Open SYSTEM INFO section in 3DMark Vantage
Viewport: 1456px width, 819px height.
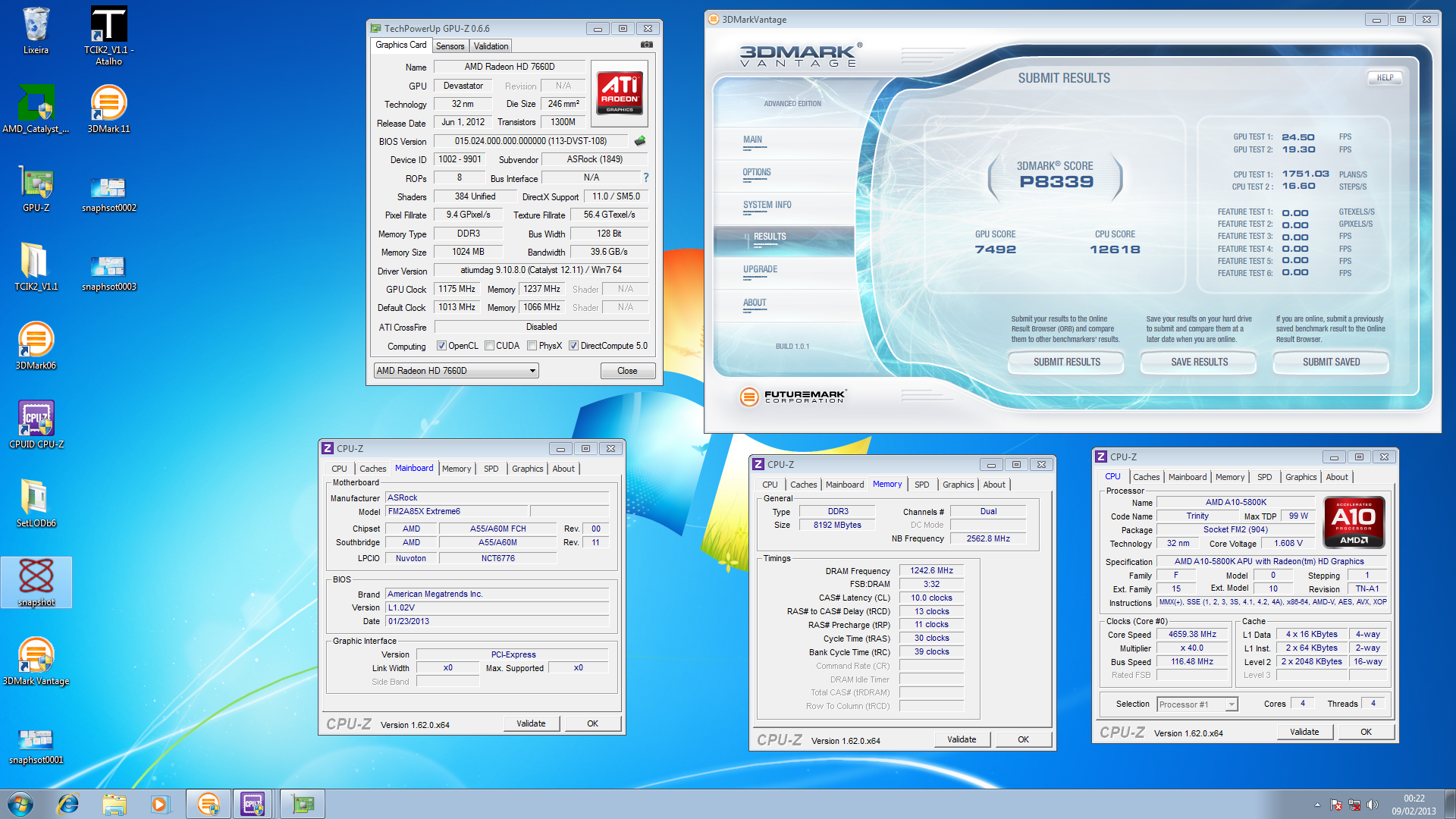click(x=767, y=205)
